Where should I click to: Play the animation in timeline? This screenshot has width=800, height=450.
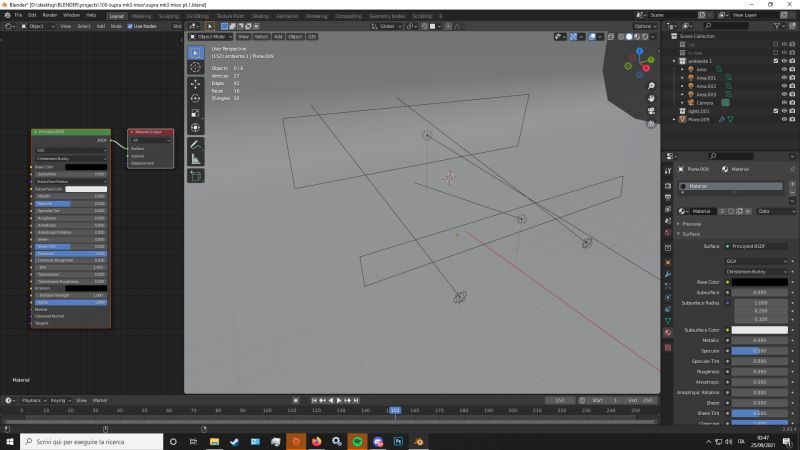click(x=339, y=401)
